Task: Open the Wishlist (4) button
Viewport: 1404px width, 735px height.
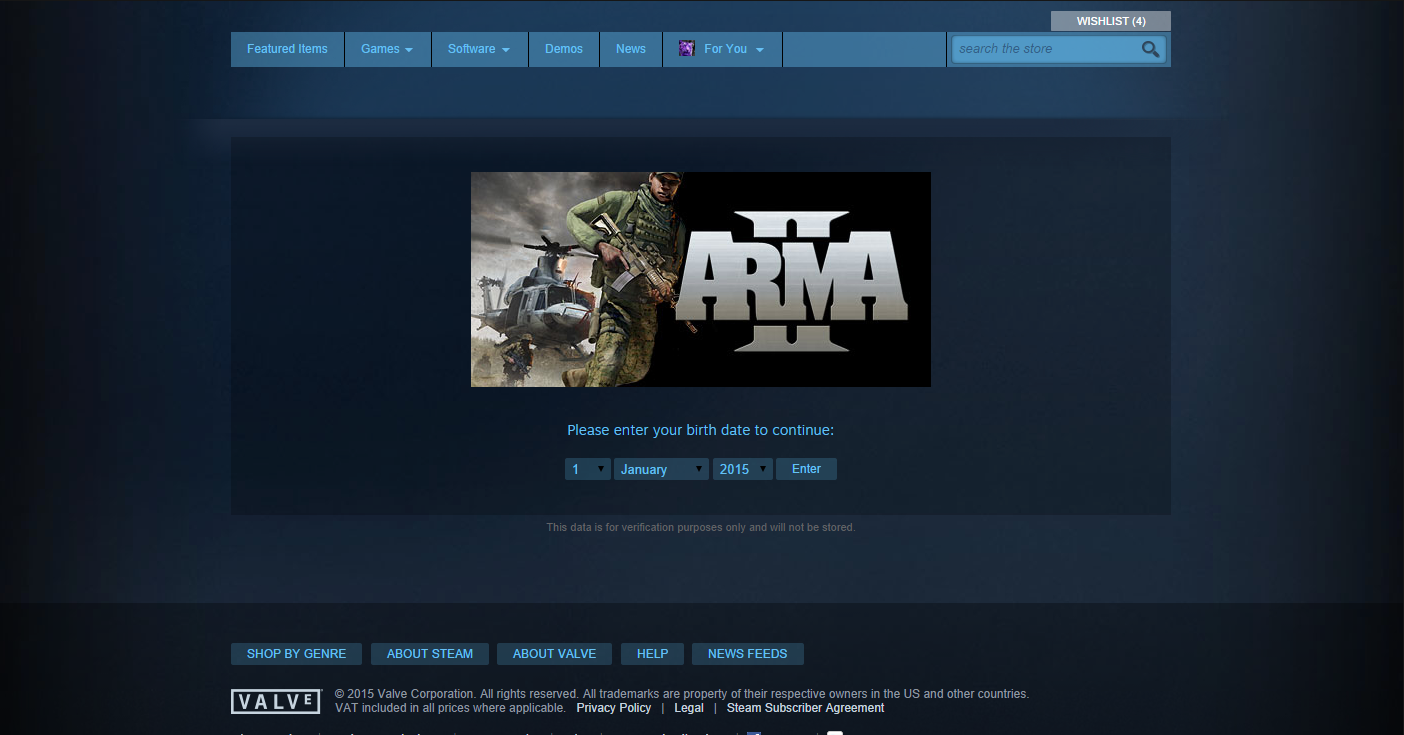Action: 1111,21
